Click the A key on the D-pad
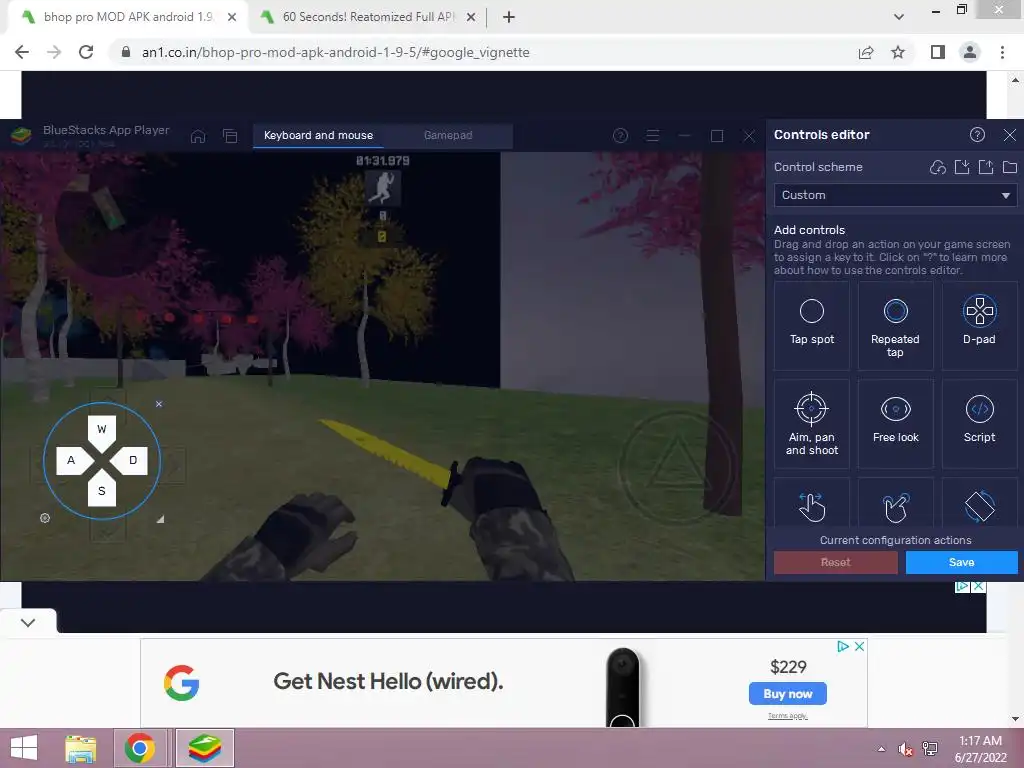This screenshot has width=1024, height=768. tap(71, 460)
